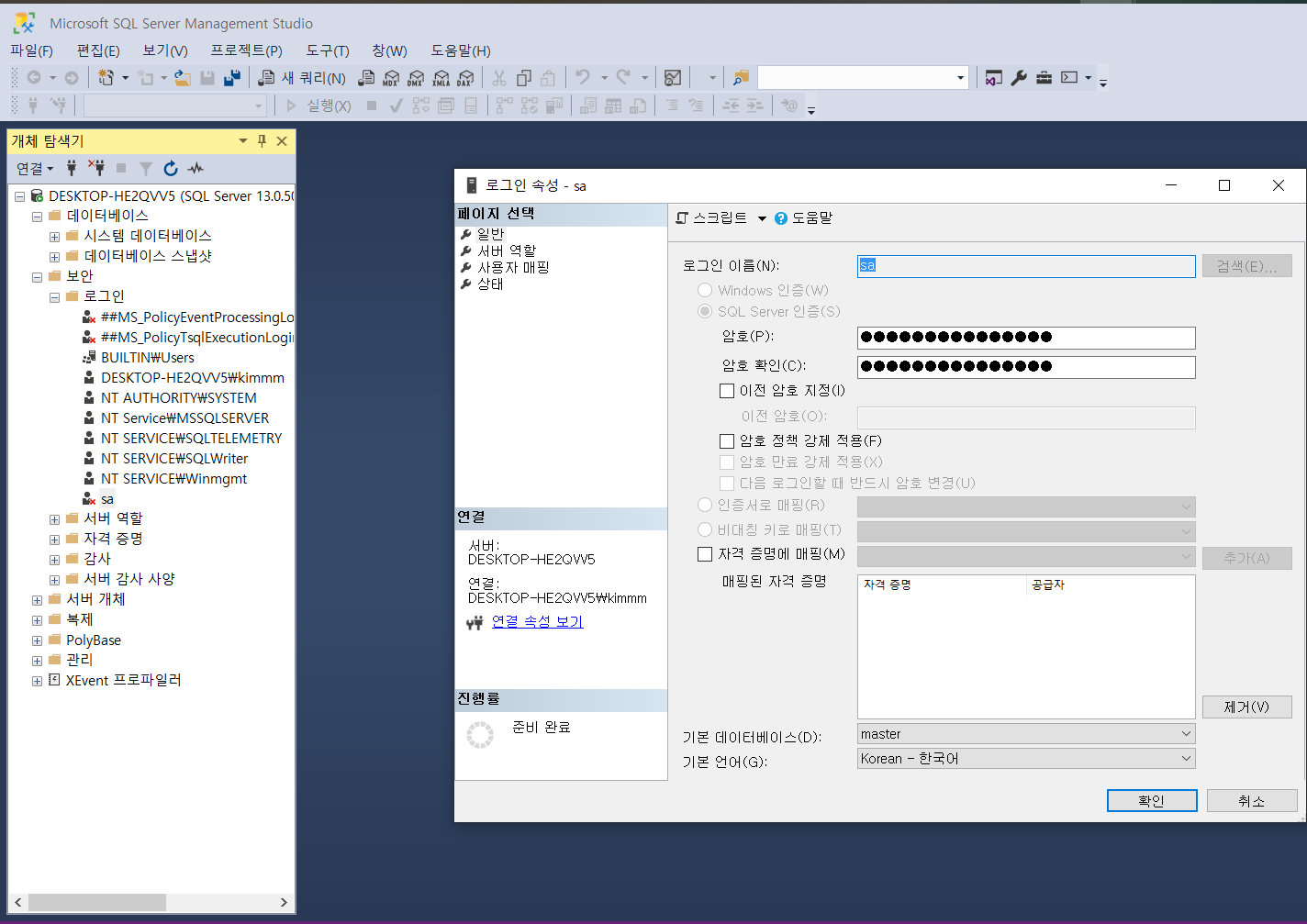Click connect plug icon in Object Explorer
This screenshot has height=924, width=1307.
(x=72, y=168)
